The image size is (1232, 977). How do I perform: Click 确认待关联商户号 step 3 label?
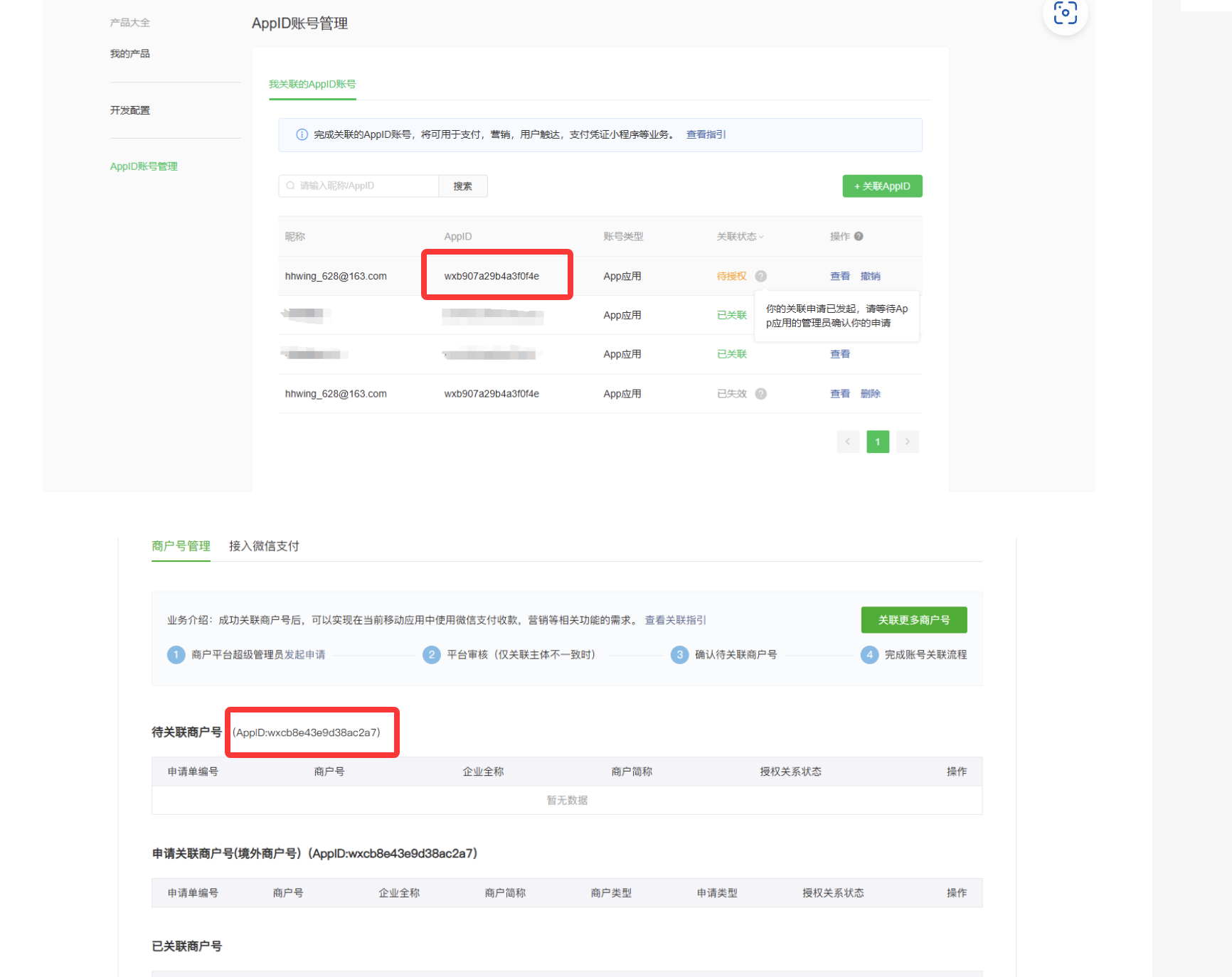[736, 655]
